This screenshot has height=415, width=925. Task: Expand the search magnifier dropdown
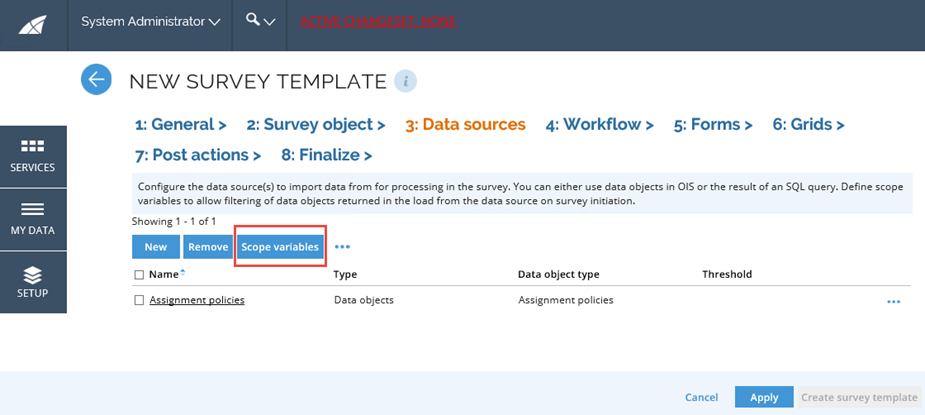coord(260,21)
